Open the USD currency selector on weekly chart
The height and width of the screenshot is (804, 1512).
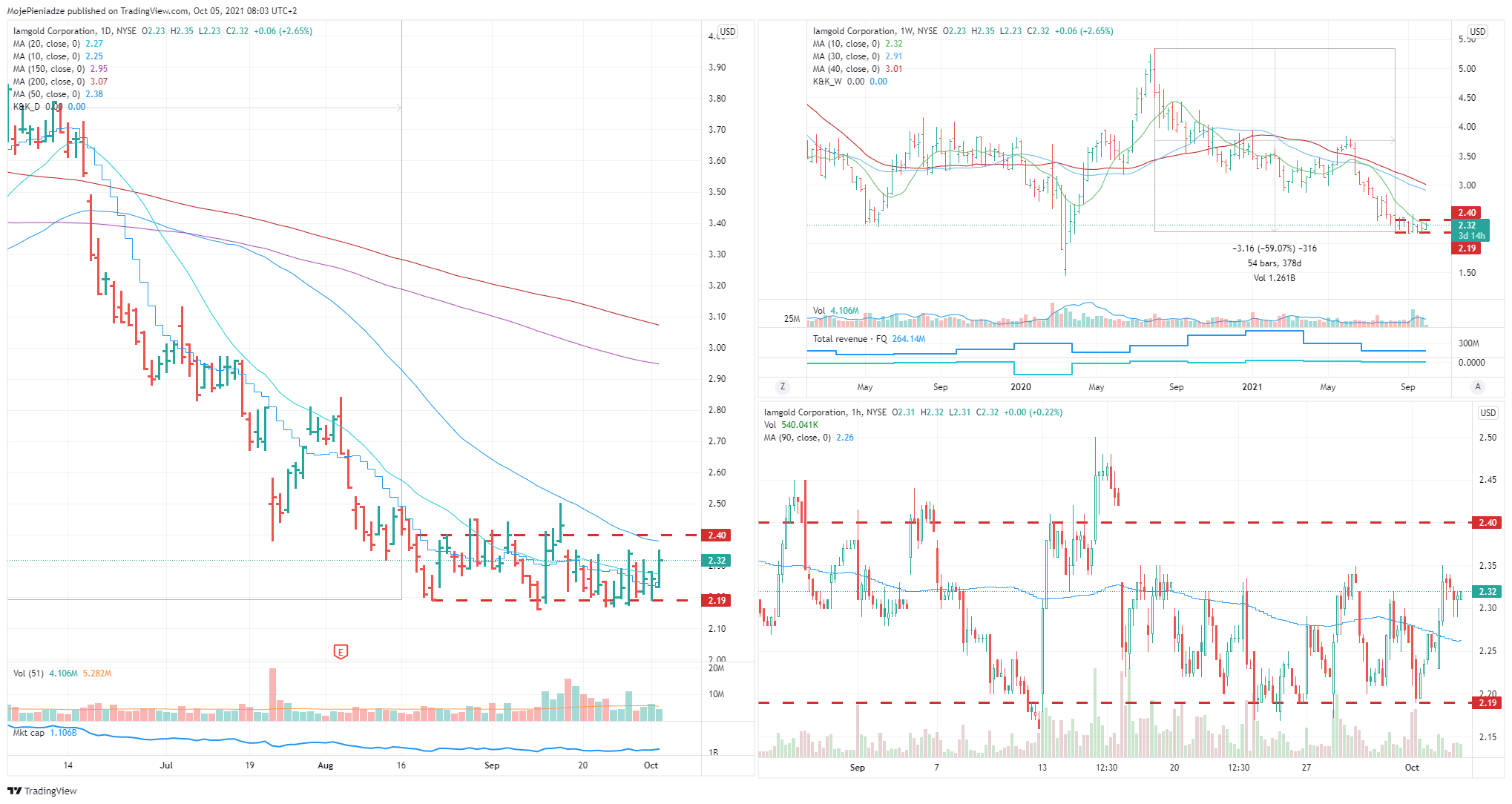(1477, 32)
